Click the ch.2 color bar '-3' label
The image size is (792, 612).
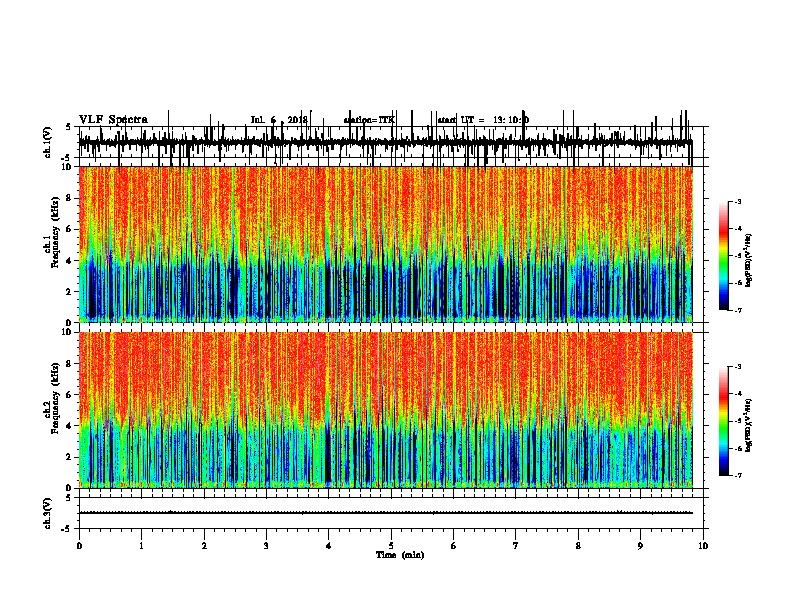(737, 367)
